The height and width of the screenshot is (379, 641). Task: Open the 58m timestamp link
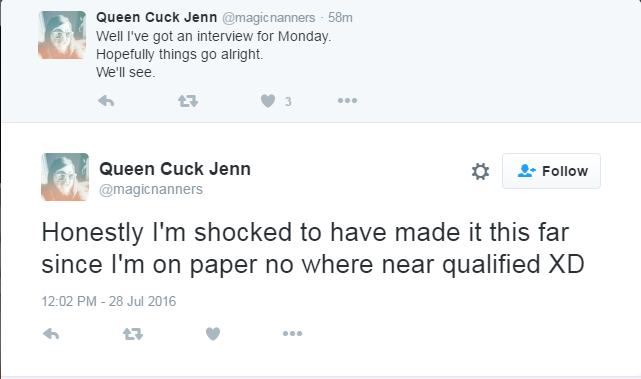[340, 18]
